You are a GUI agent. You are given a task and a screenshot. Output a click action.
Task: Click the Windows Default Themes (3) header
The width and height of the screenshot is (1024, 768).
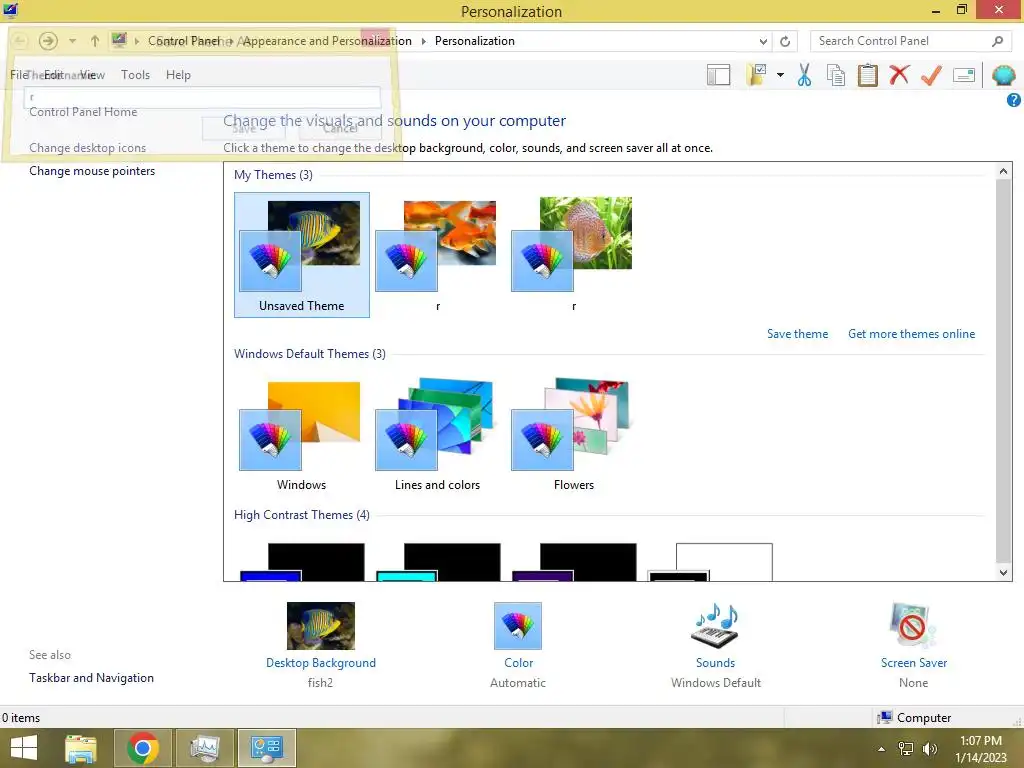(310, 354)
